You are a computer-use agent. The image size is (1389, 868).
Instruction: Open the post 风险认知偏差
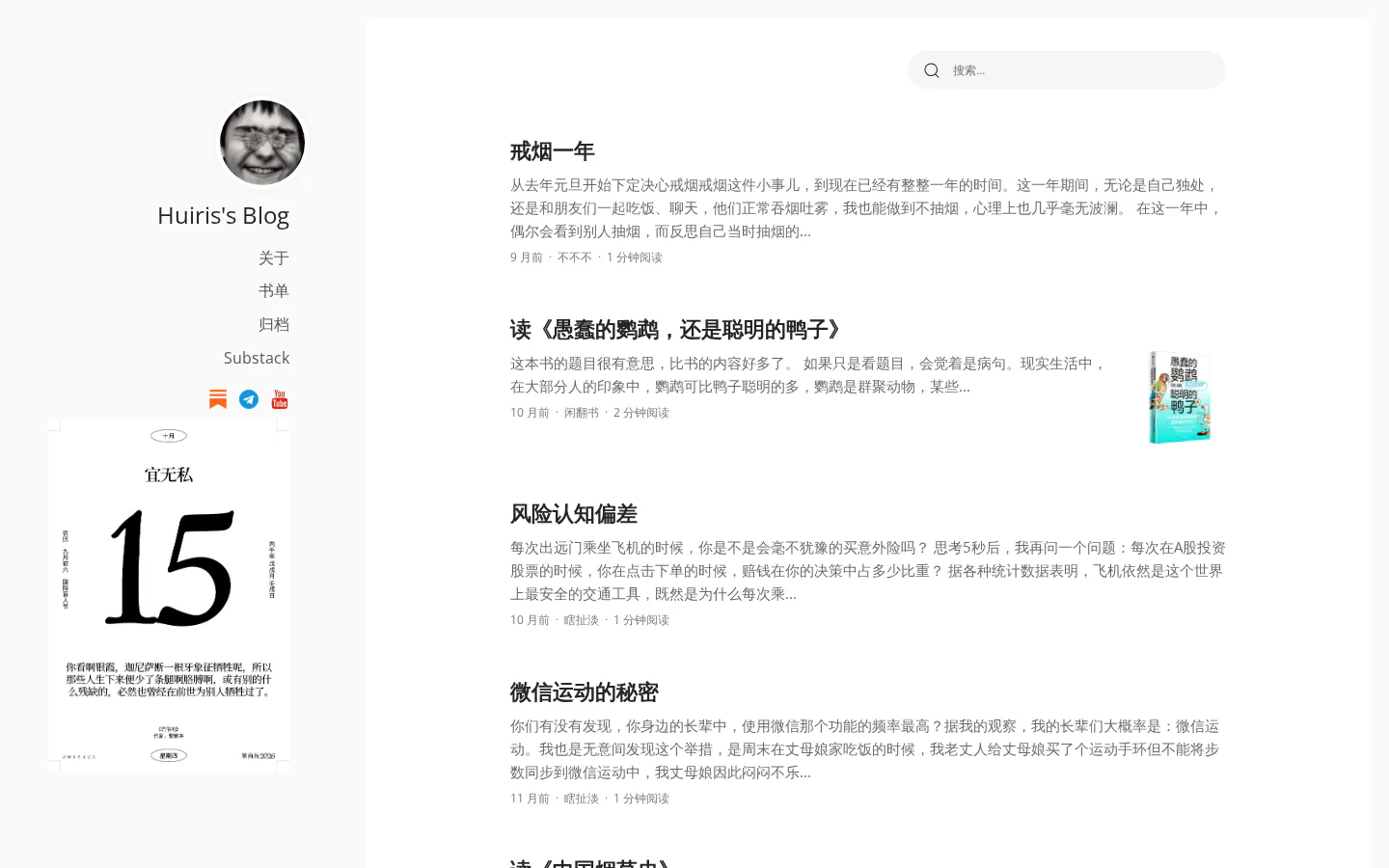pyautogui.click(x=574, y=514)
